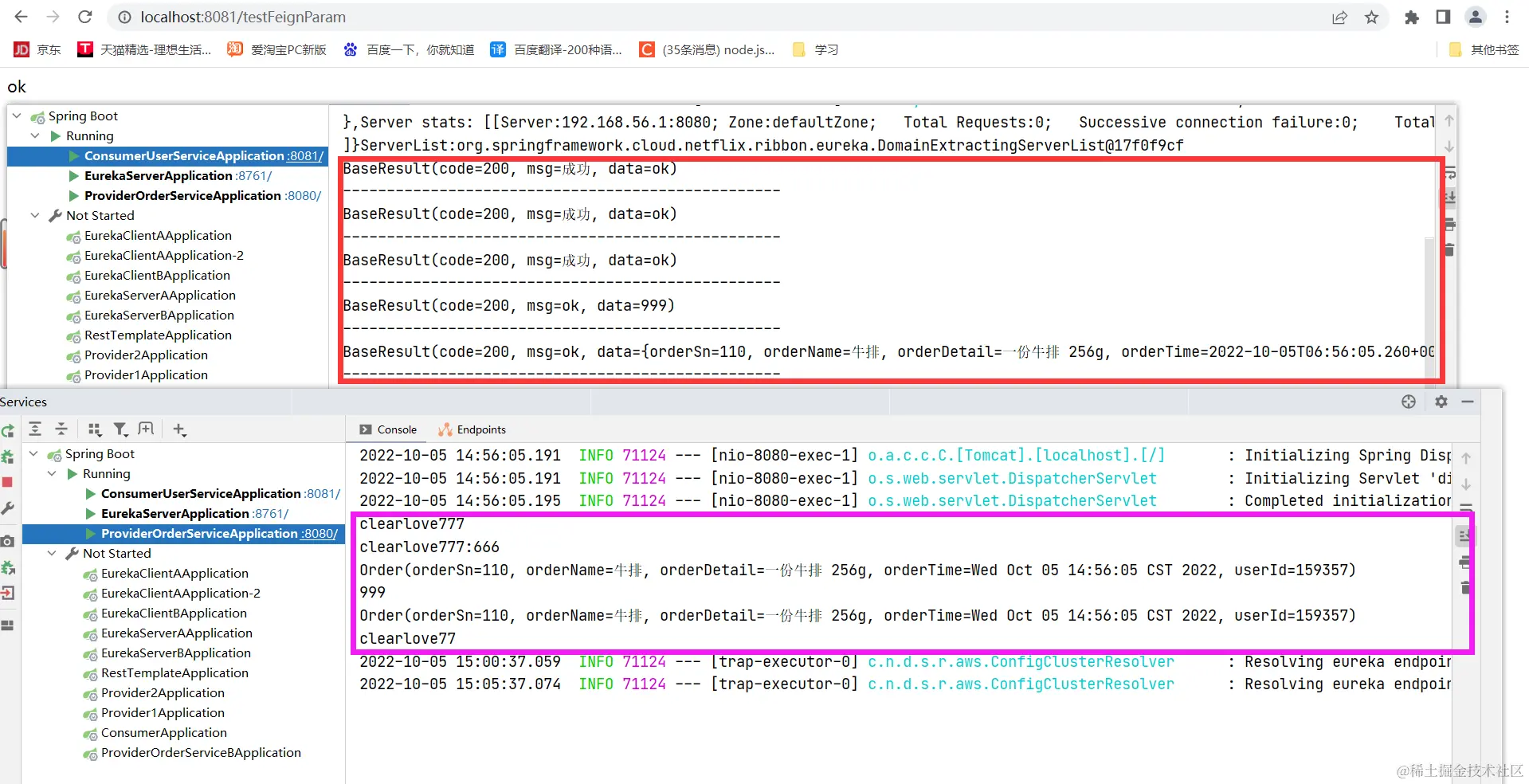
Task: Open Services panel gear settings
Action: tap(1441, 402)
